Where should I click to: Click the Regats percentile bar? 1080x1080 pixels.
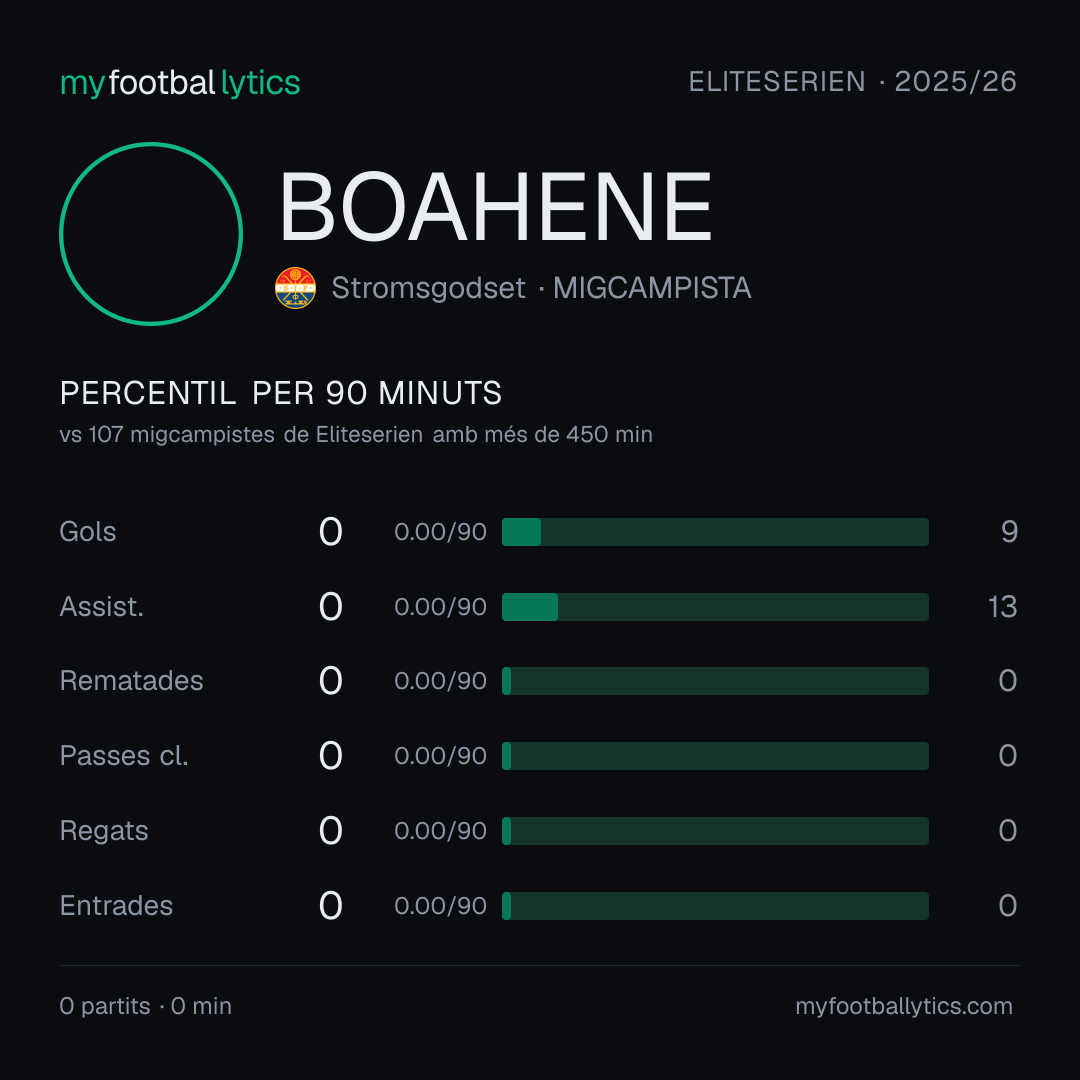pyautogui.click(x=715, y=831)
